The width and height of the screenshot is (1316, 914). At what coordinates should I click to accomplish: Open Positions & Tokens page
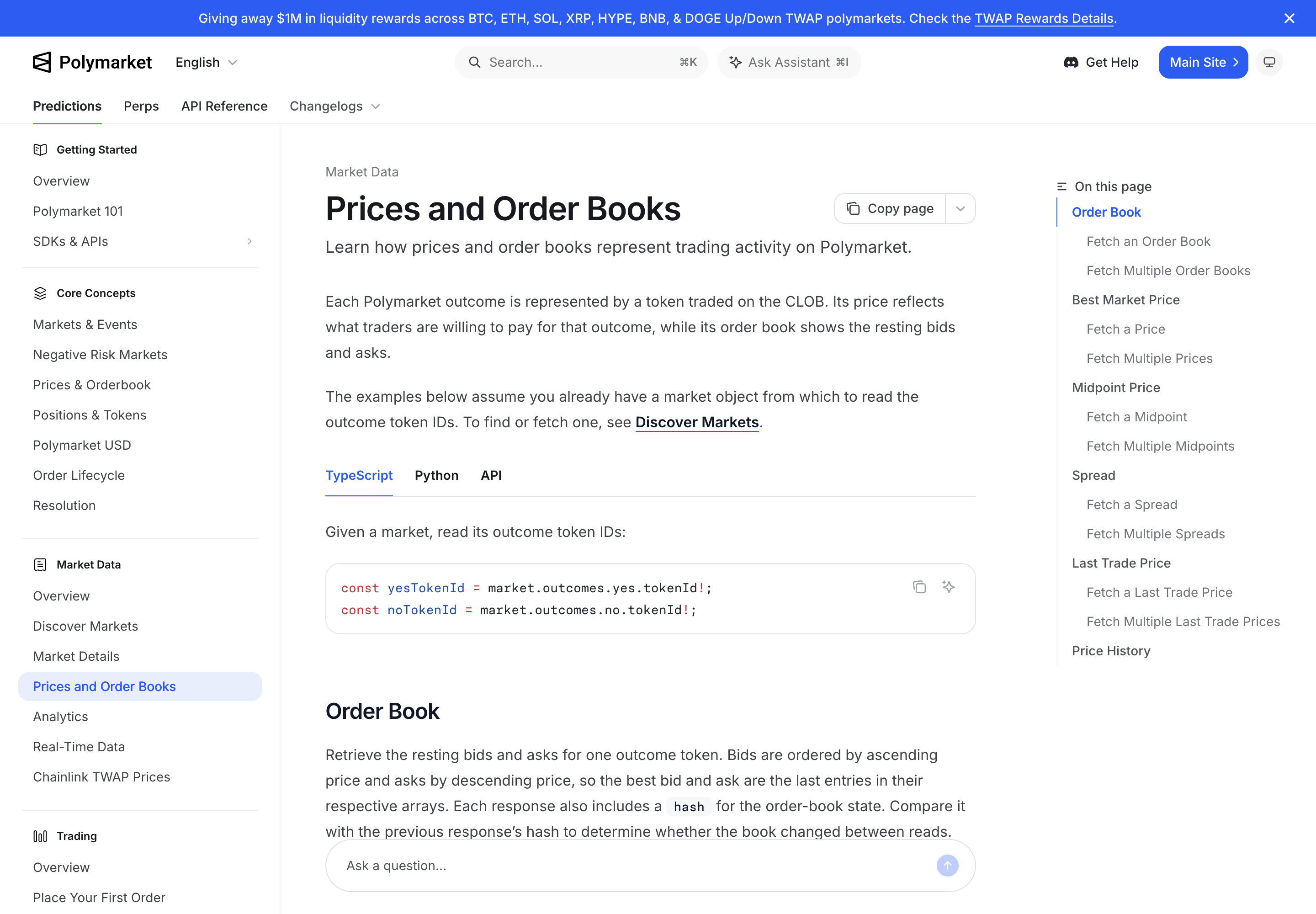90,415
